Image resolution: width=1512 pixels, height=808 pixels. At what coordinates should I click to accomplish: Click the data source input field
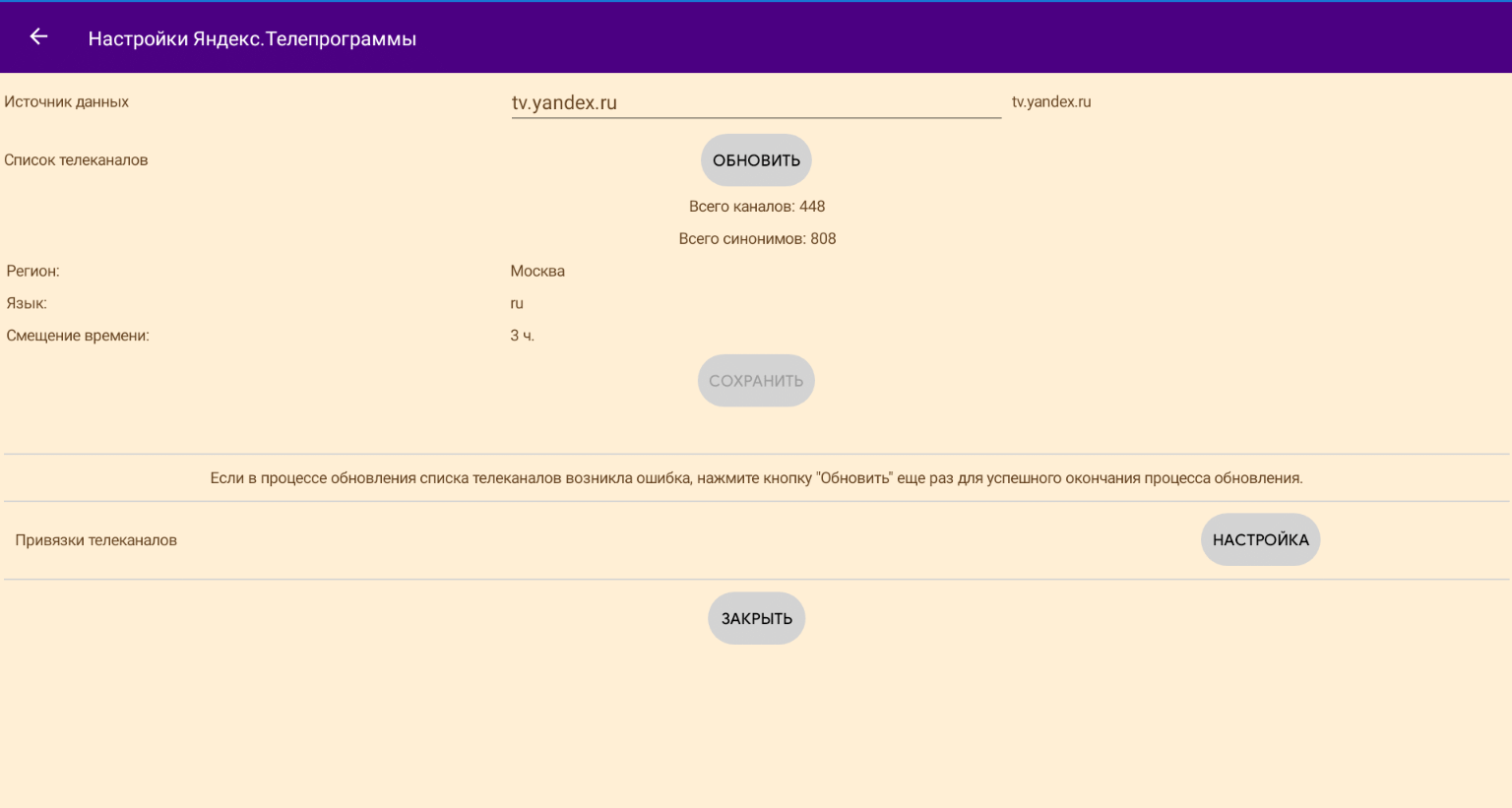tap(756, 102)
